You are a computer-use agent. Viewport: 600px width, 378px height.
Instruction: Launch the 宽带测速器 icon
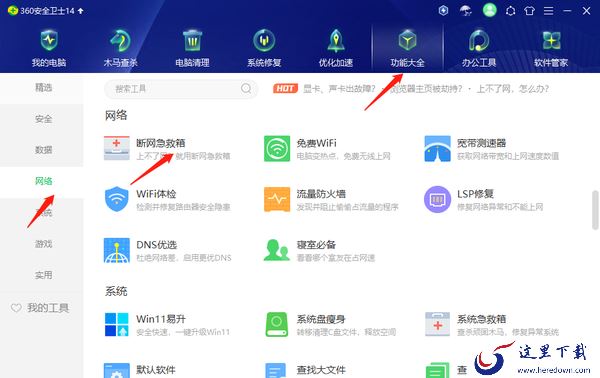(x=437, y=148)
